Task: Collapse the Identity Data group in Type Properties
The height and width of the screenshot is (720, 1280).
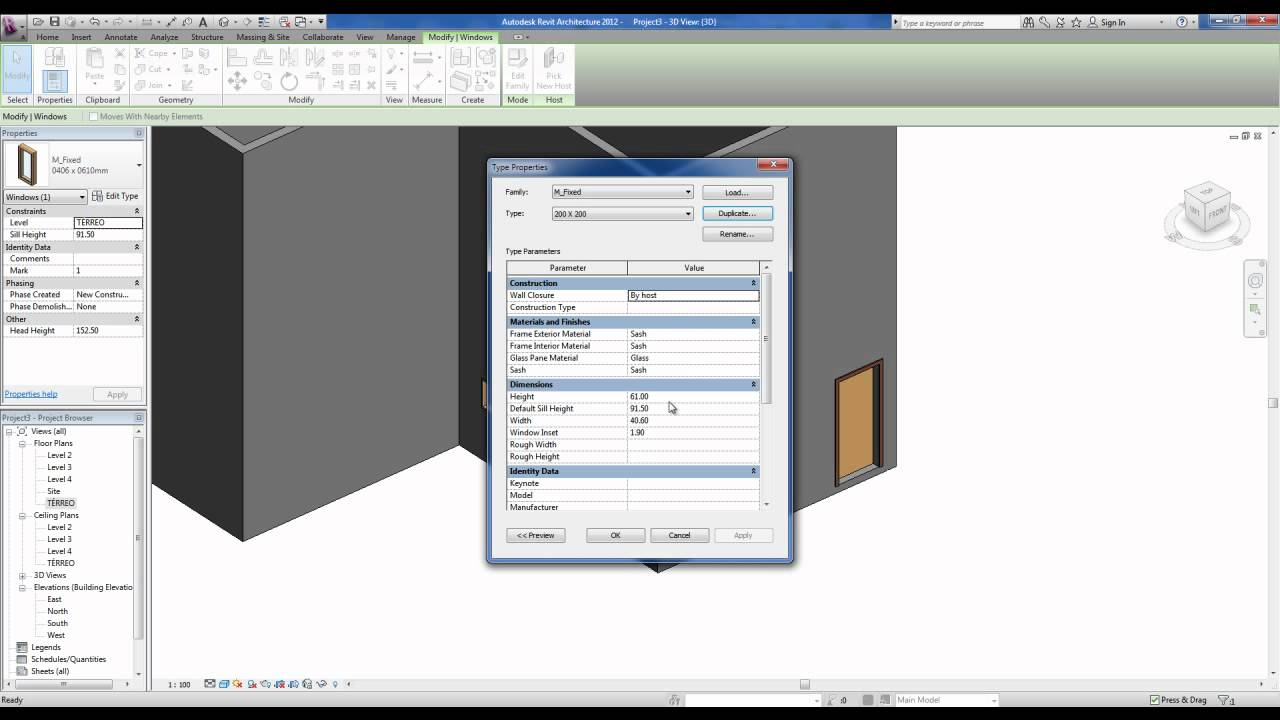Action: pos(754,471)
